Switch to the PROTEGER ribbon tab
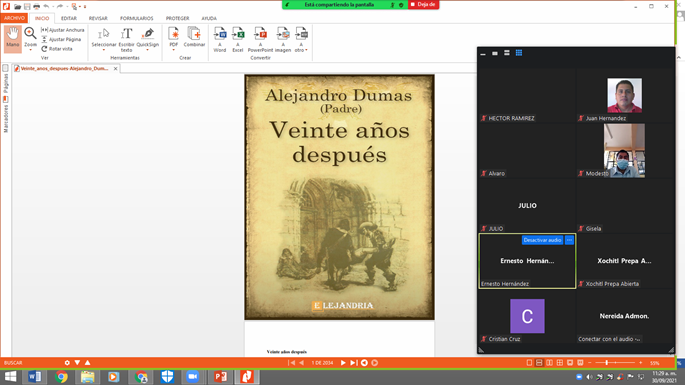The height and width of the screenshot is (385, 685). (x=177, y=18)
